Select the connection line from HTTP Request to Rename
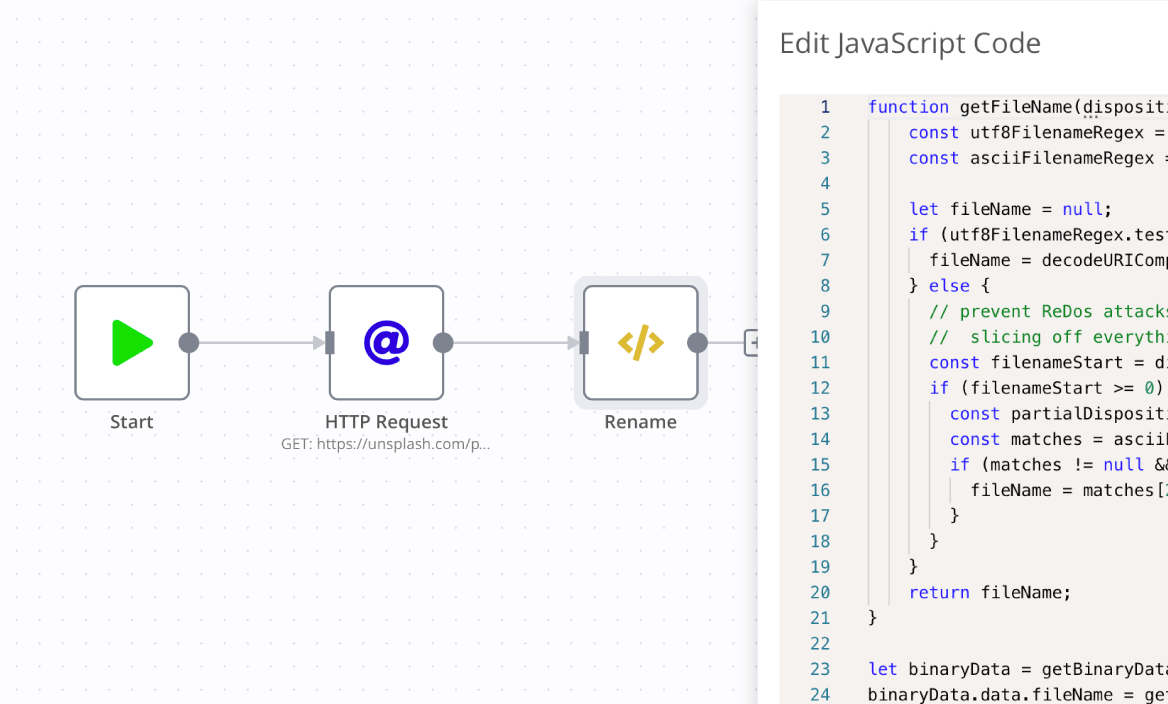The height and width of the screenshot is (704, 1168). 512,343
